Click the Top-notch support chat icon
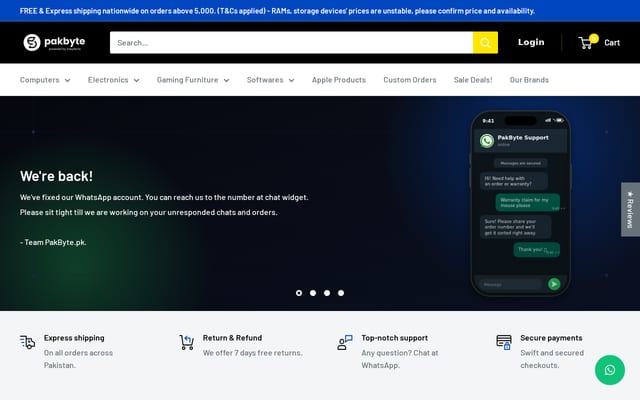The height and width of the screenshot is (400, 640). coord(345,342)
